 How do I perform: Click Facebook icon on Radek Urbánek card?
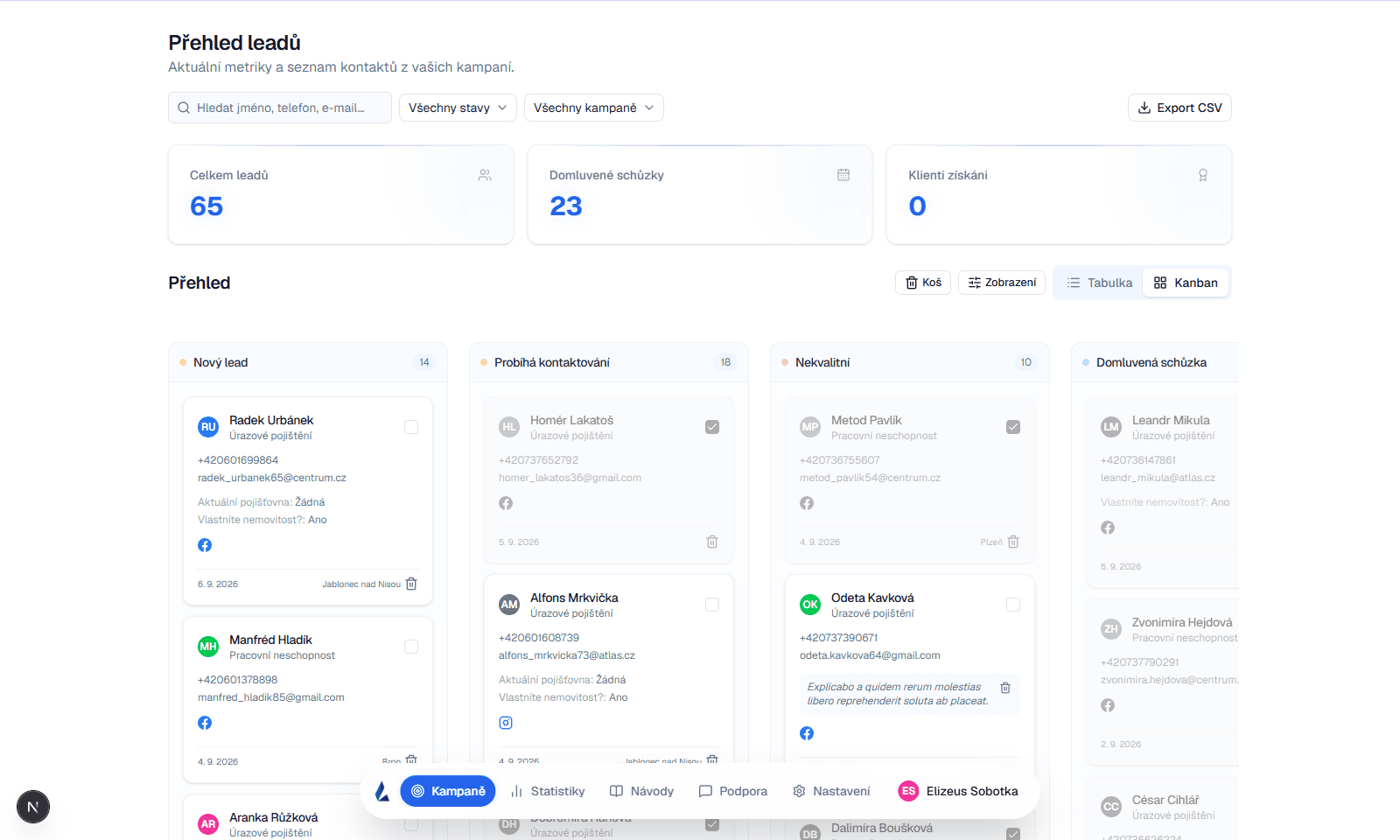(205, 545)
